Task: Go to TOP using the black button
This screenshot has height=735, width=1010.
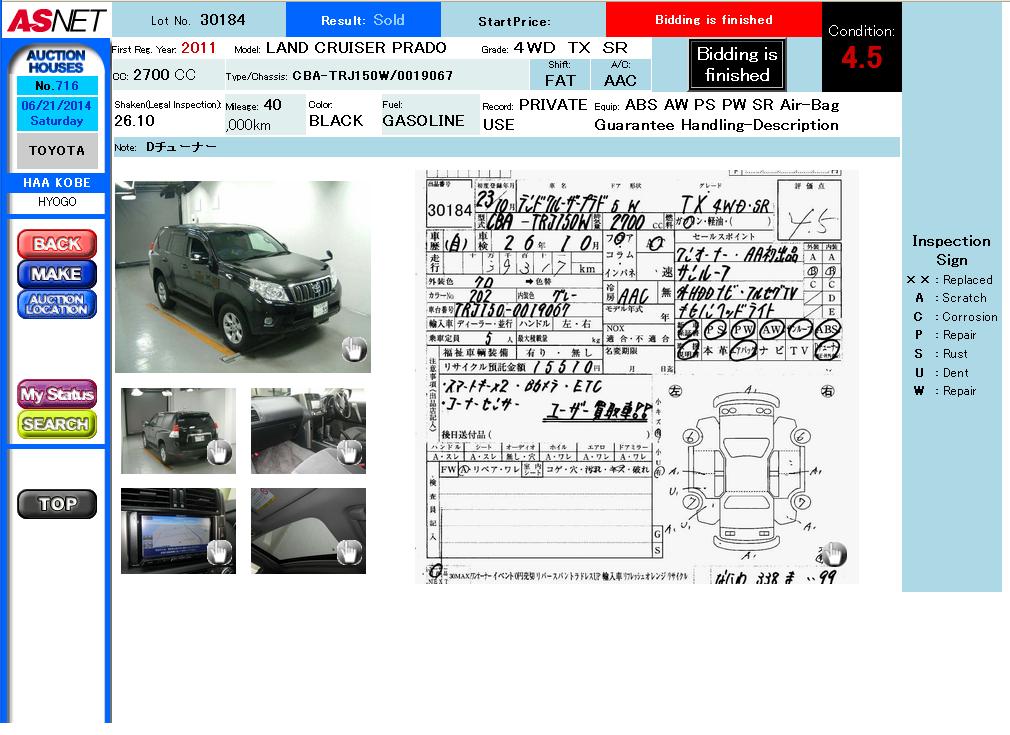Action: [57, 504]
